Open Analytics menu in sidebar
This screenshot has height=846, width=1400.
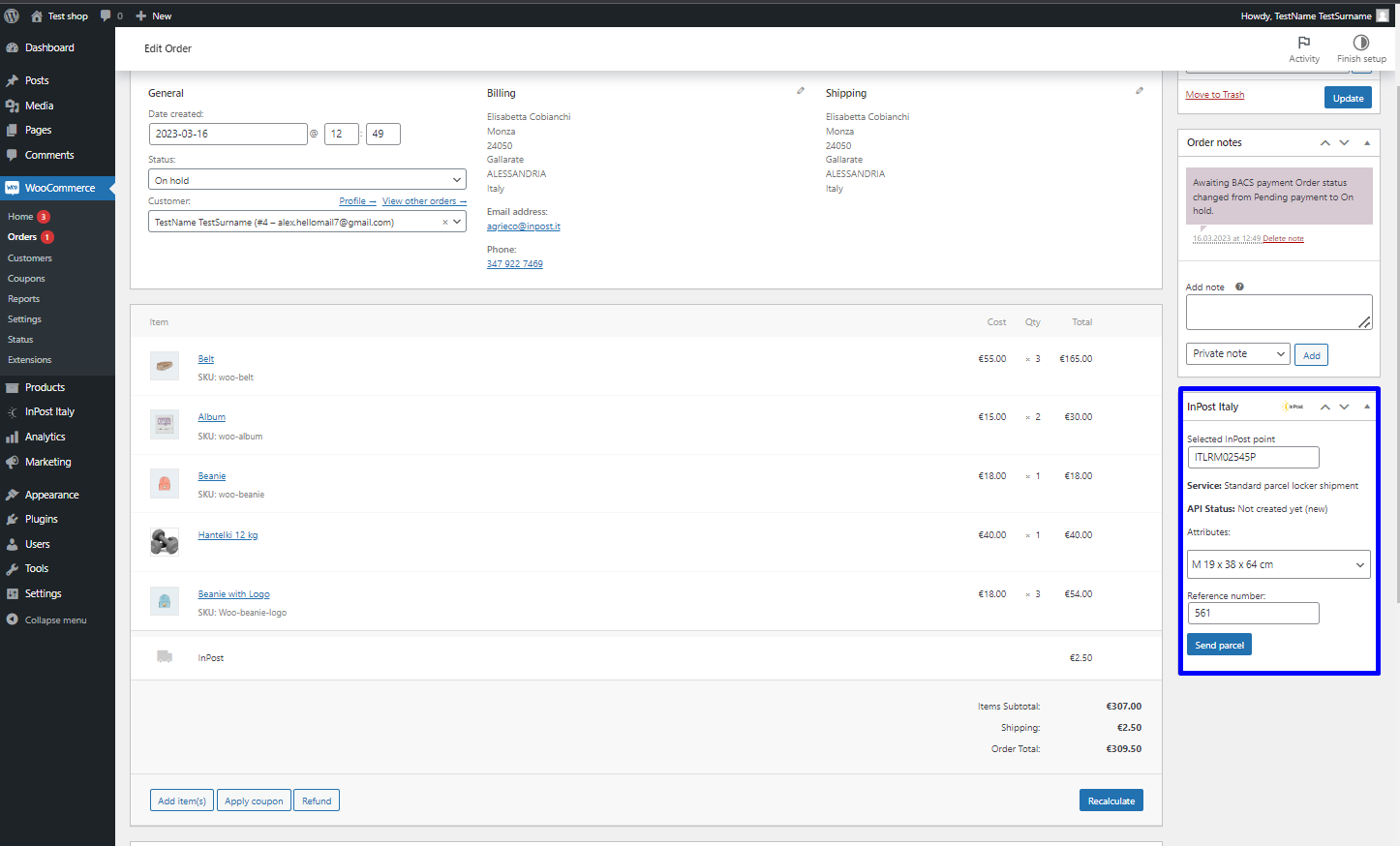(x=46, y=437)
